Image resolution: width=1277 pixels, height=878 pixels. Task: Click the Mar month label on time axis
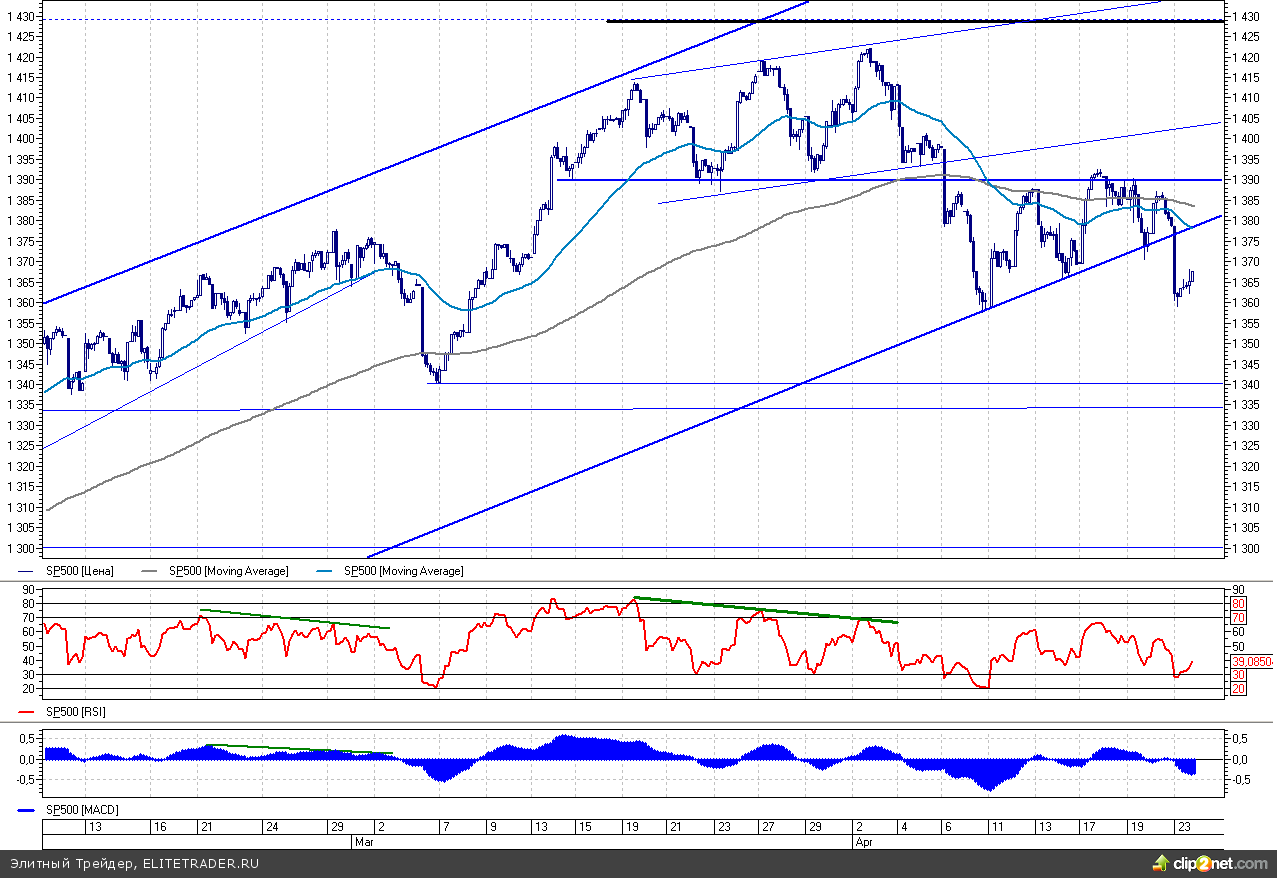click(x=363, y=842)
